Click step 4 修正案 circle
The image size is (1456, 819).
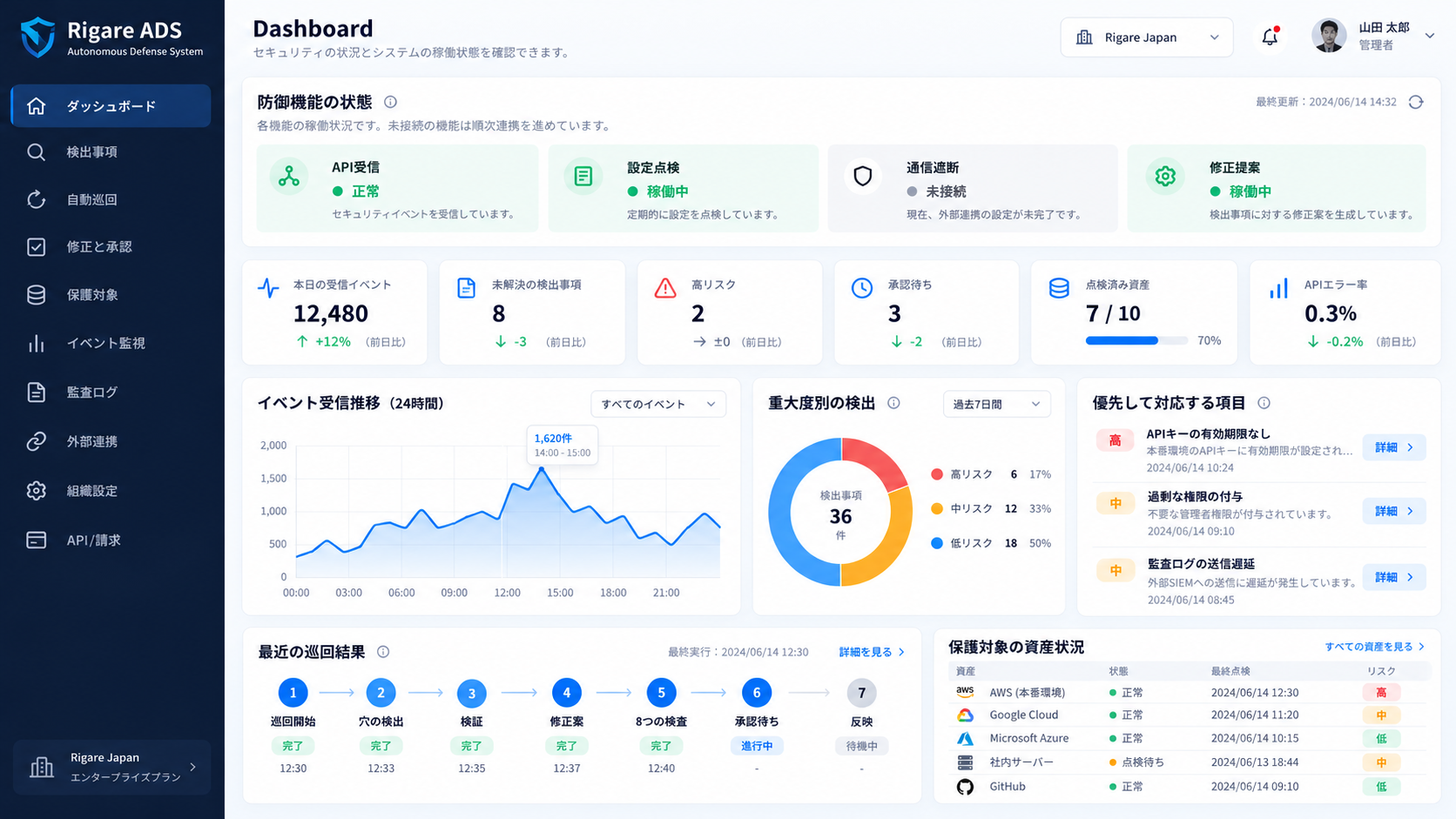point(567,693)
